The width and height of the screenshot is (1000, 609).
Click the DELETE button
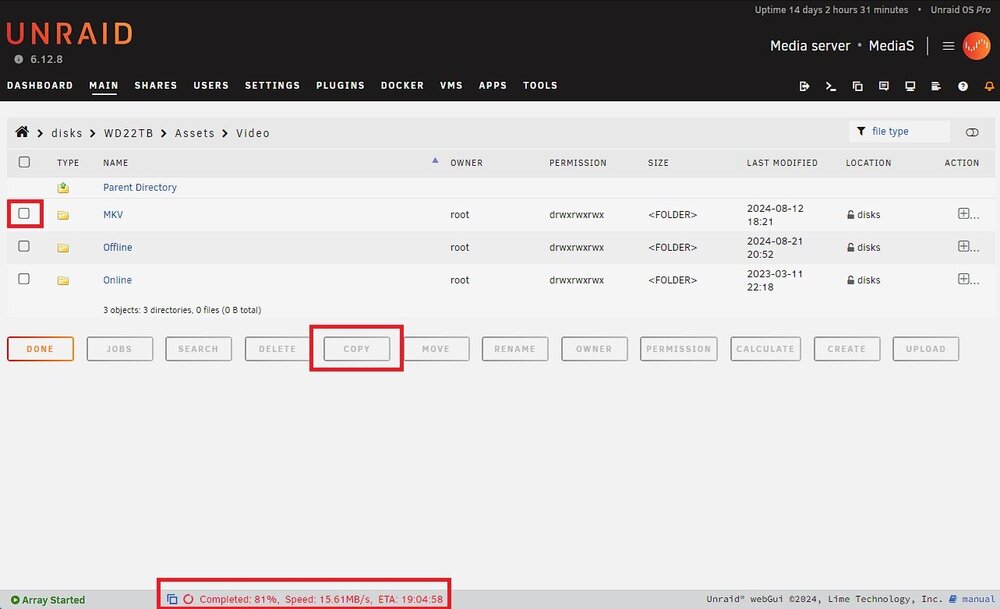(x=277, y=349)
